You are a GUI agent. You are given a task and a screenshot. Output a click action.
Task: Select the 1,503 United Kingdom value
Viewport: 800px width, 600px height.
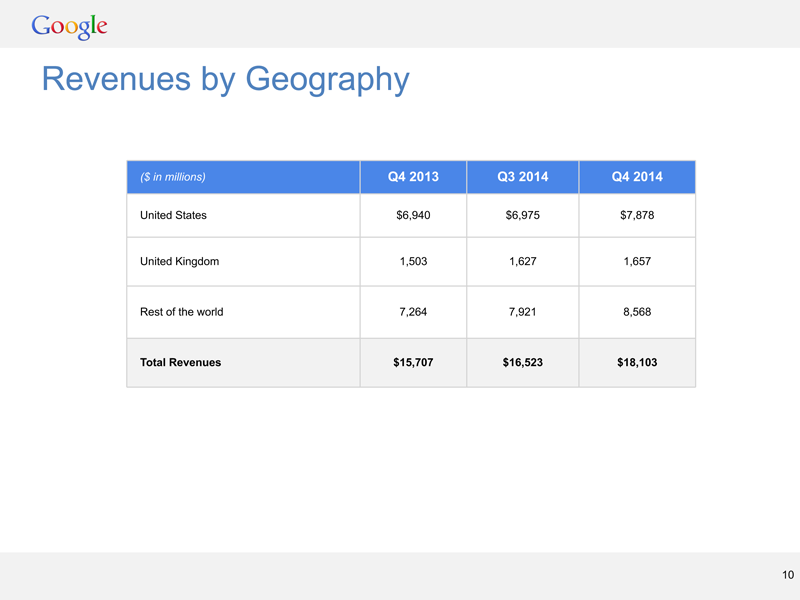[x=413, y=261]
